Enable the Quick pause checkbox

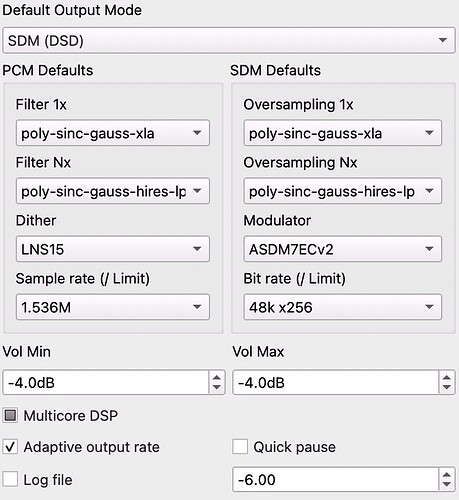pos(240,447)
